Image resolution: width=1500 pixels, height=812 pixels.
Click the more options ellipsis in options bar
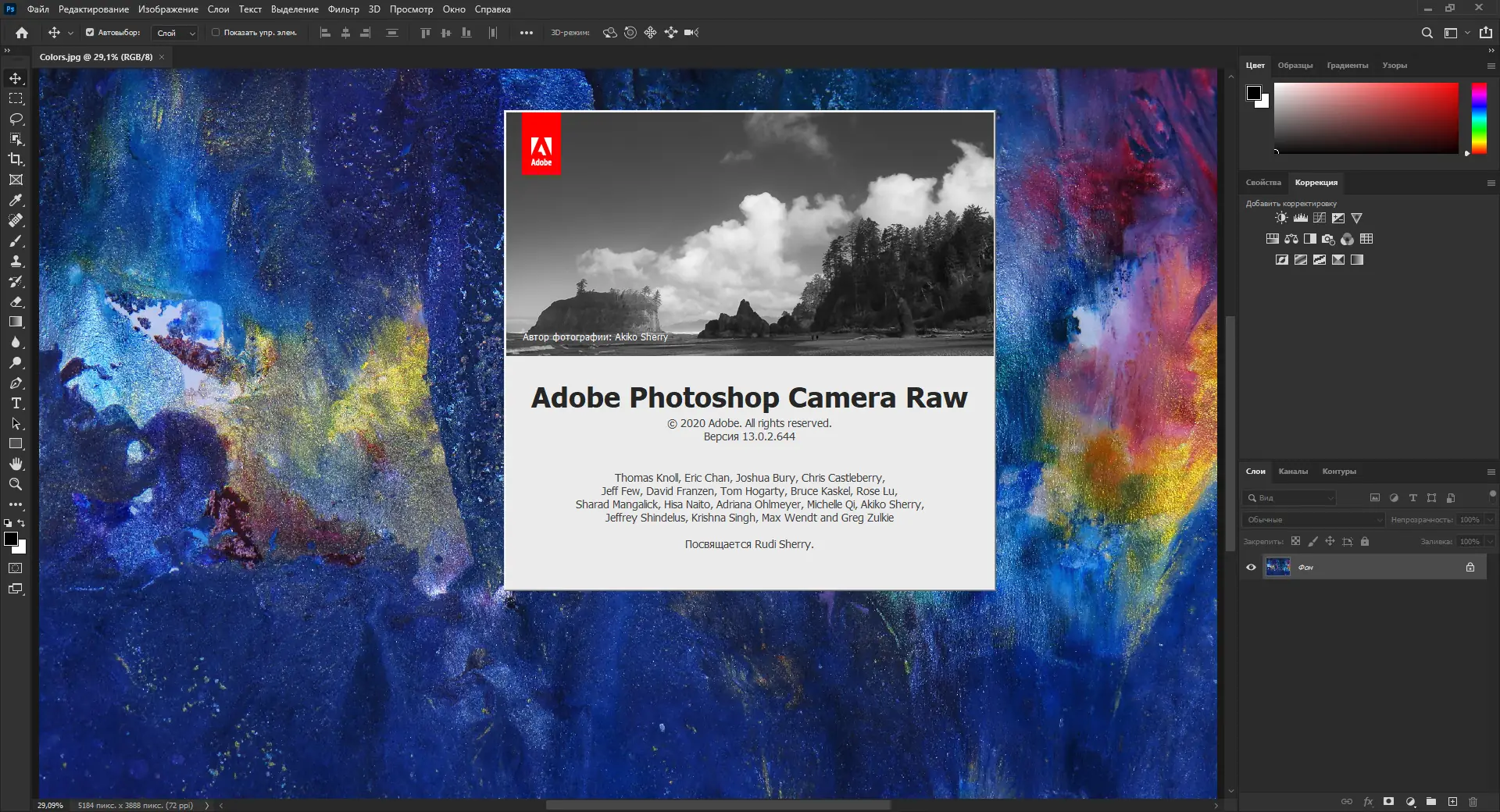coord(527,33)
